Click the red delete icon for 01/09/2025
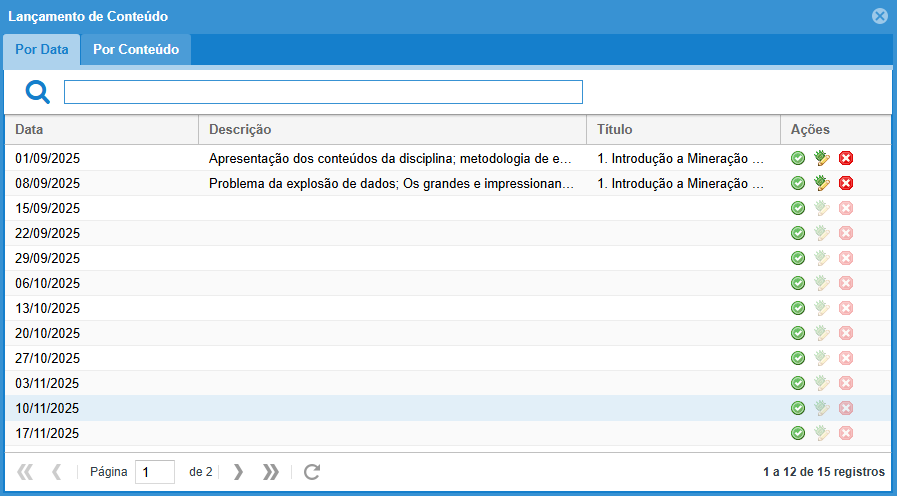 pos(846,158)
